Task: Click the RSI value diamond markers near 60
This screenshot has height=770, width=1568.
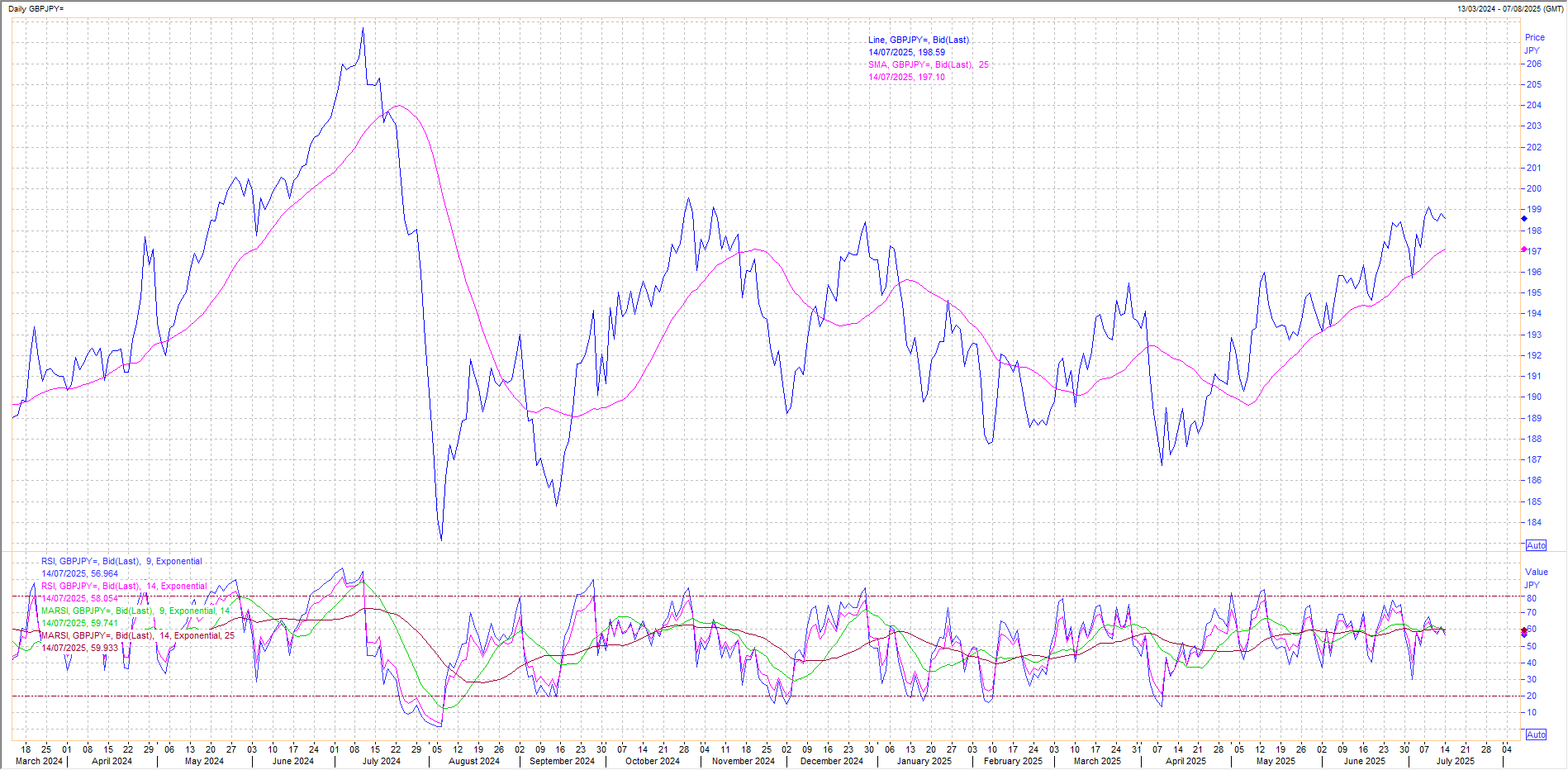Action: [x=1524, y=632]
